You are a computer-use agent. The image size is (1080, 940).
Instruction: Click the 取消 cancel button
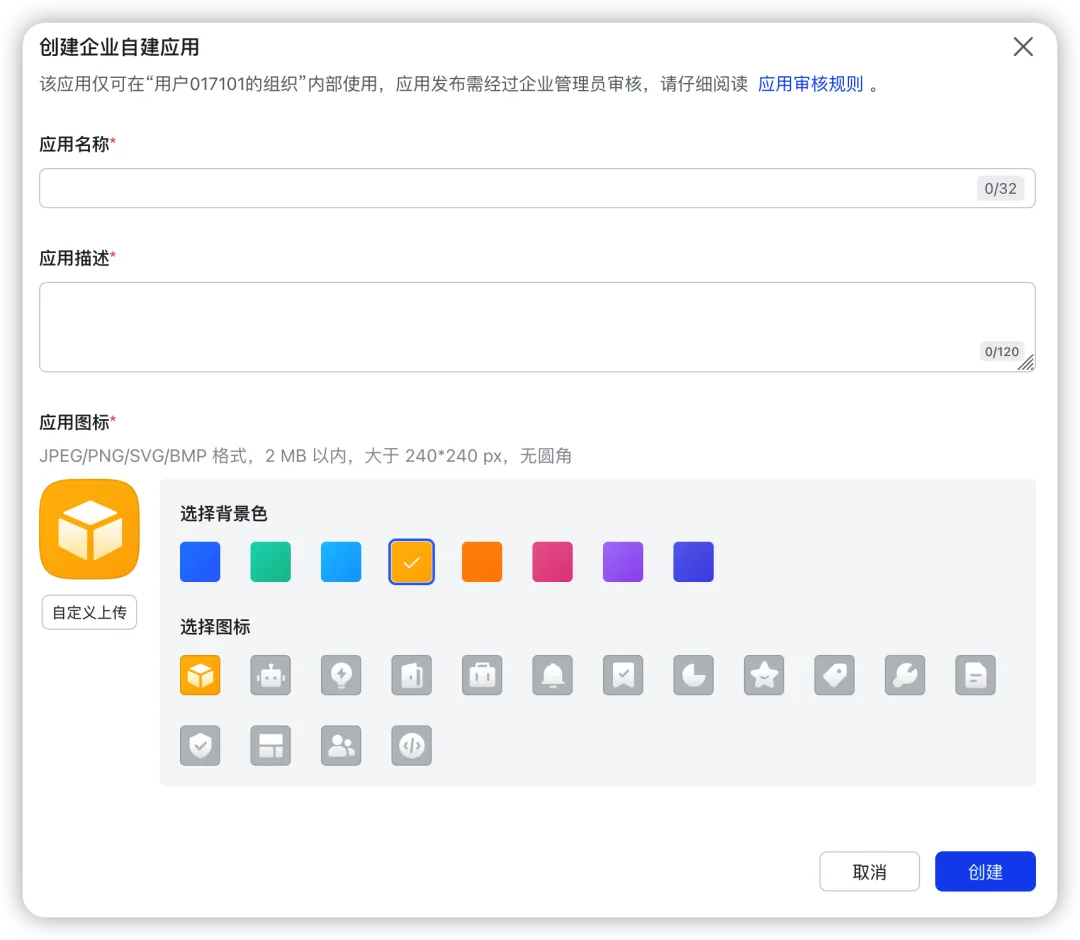point(869,872)
